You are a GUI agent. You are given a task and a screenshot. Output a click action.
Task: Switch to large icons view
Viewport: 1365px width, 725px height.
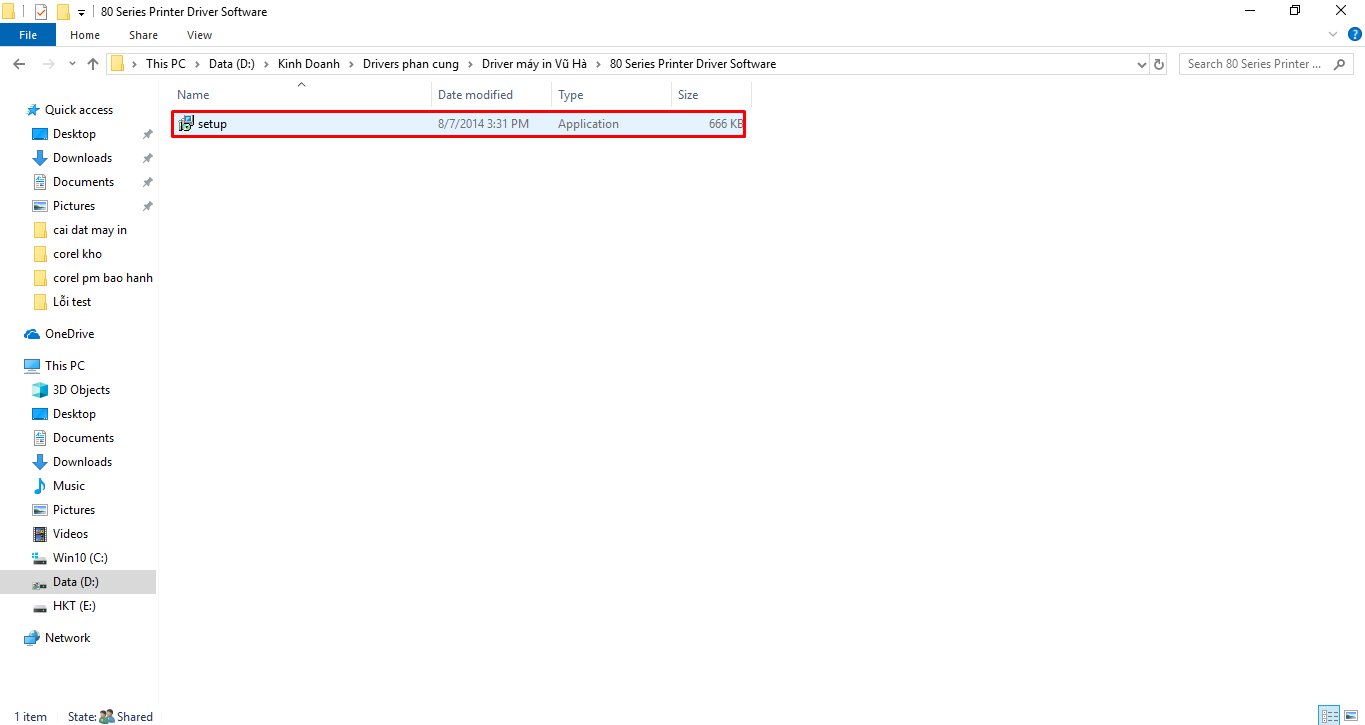[x=1350, y=716]
